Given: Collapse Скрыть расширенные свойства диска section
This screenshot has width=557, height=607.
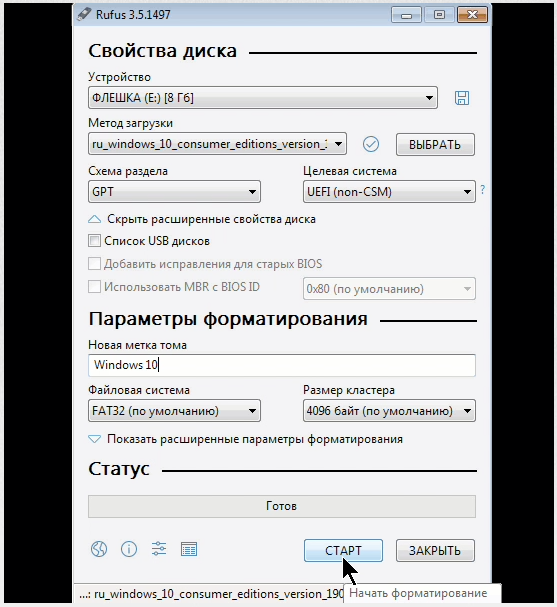Looking at the screenshot, I should (x=202, y=219).
